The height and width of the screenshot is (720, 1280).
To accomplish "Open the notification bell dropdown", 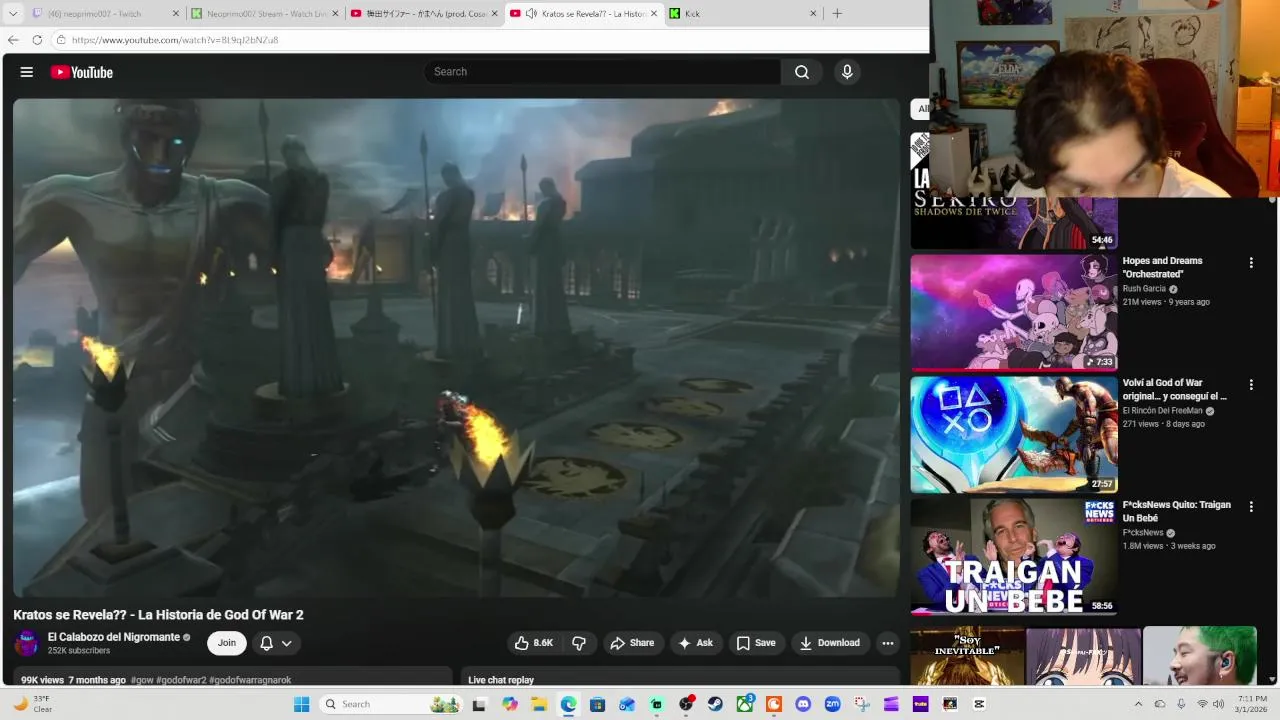I will click(276, 643).
